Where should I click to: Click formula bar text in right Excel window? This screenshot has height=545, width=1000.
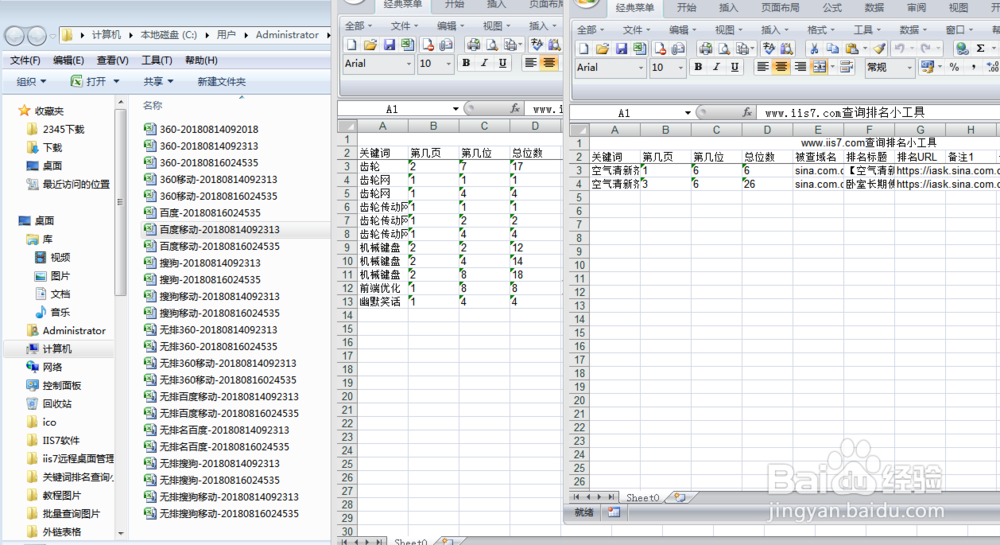tap(844, 113)
